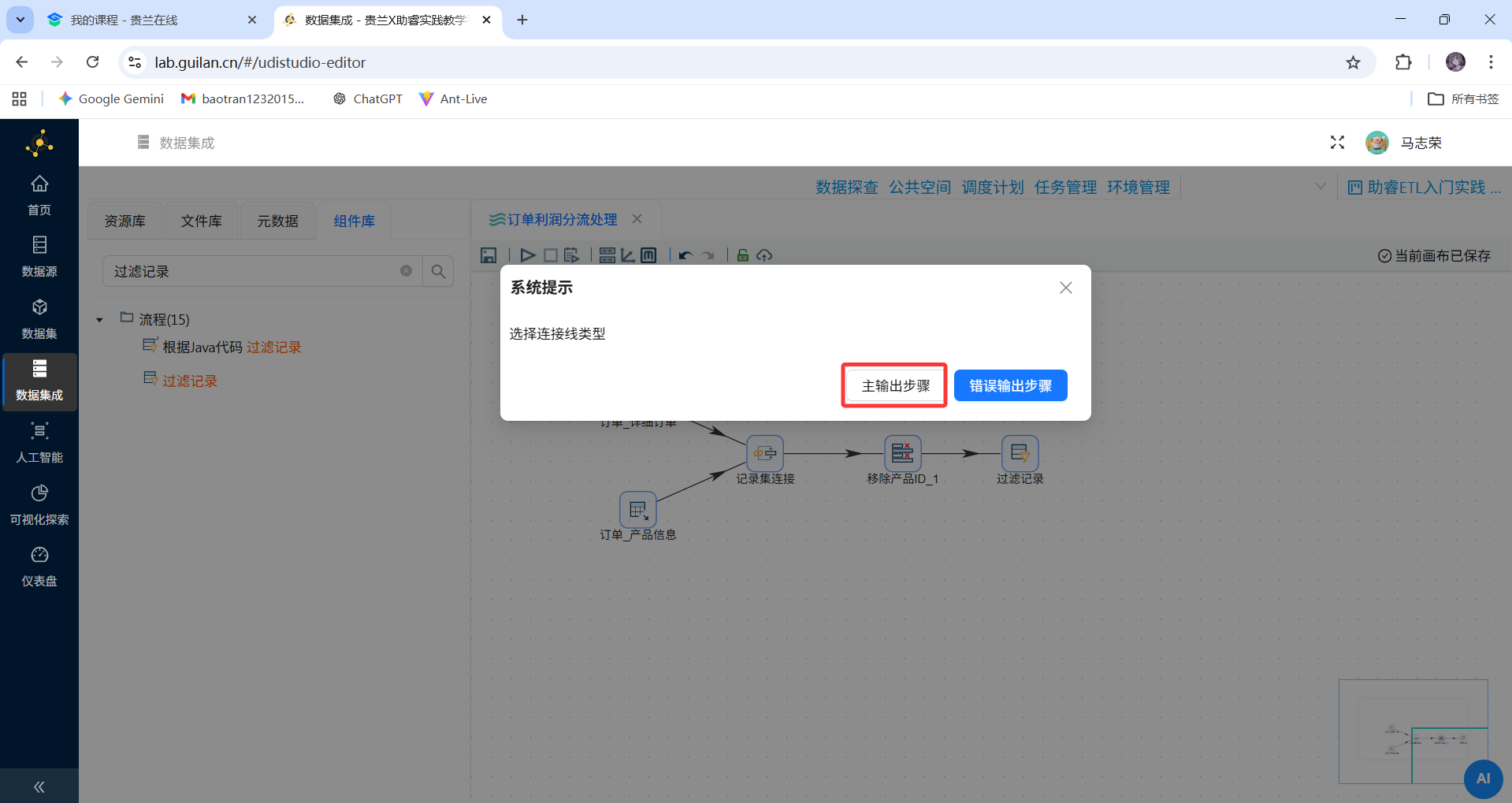1512x803 pixels.
Task: Open the 可视化探索 section
Action: pyautogui.click(x=39, y=504)
